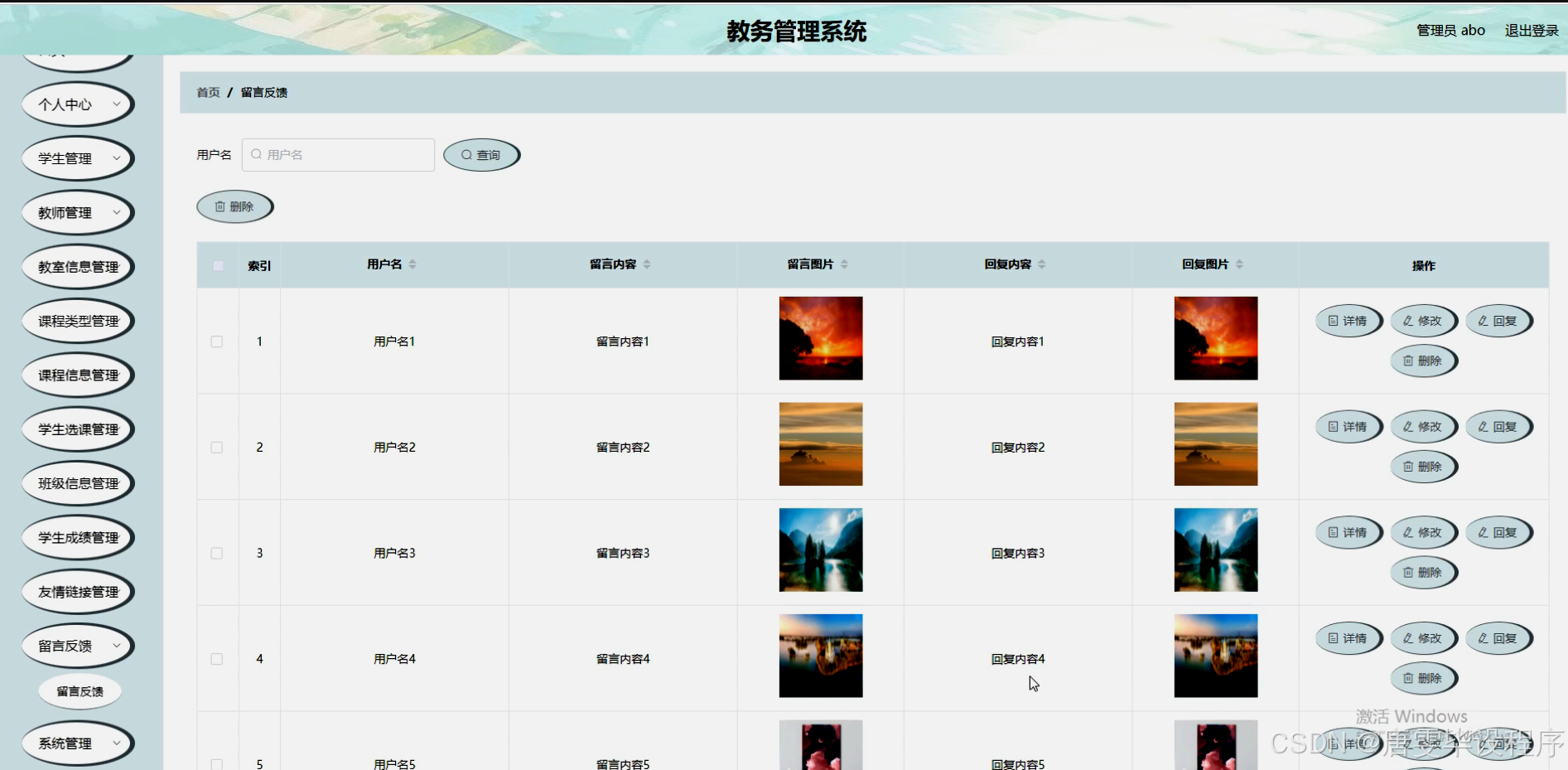Image resolution: width=1568 pixels, height=770 pixels.
Task: Open the 留言图片 thumbnail in row 4
Action: [821, 656]
